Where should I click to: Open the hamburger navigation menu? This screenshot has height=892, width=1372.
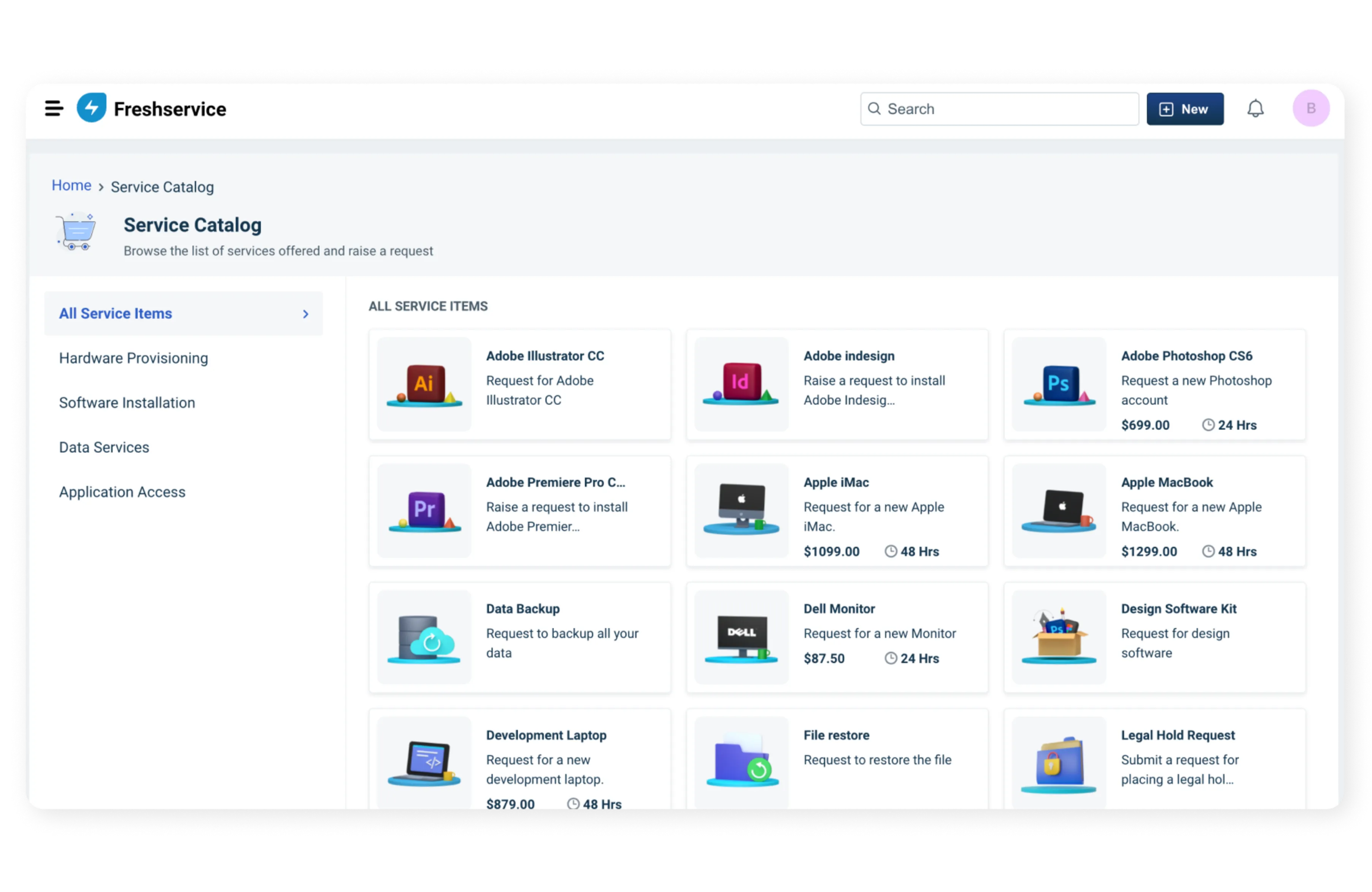[54, 108]
